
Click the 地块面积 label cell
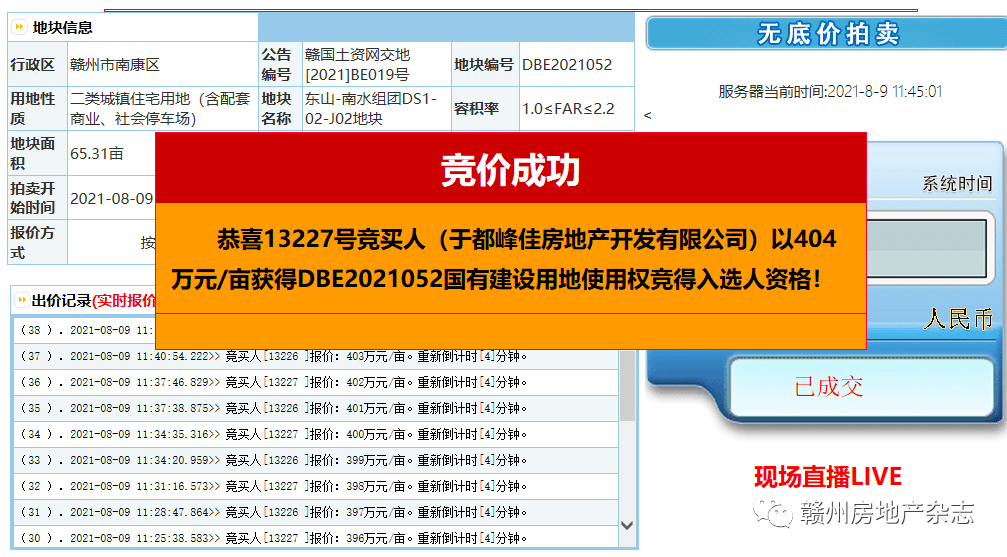[37, 153]
